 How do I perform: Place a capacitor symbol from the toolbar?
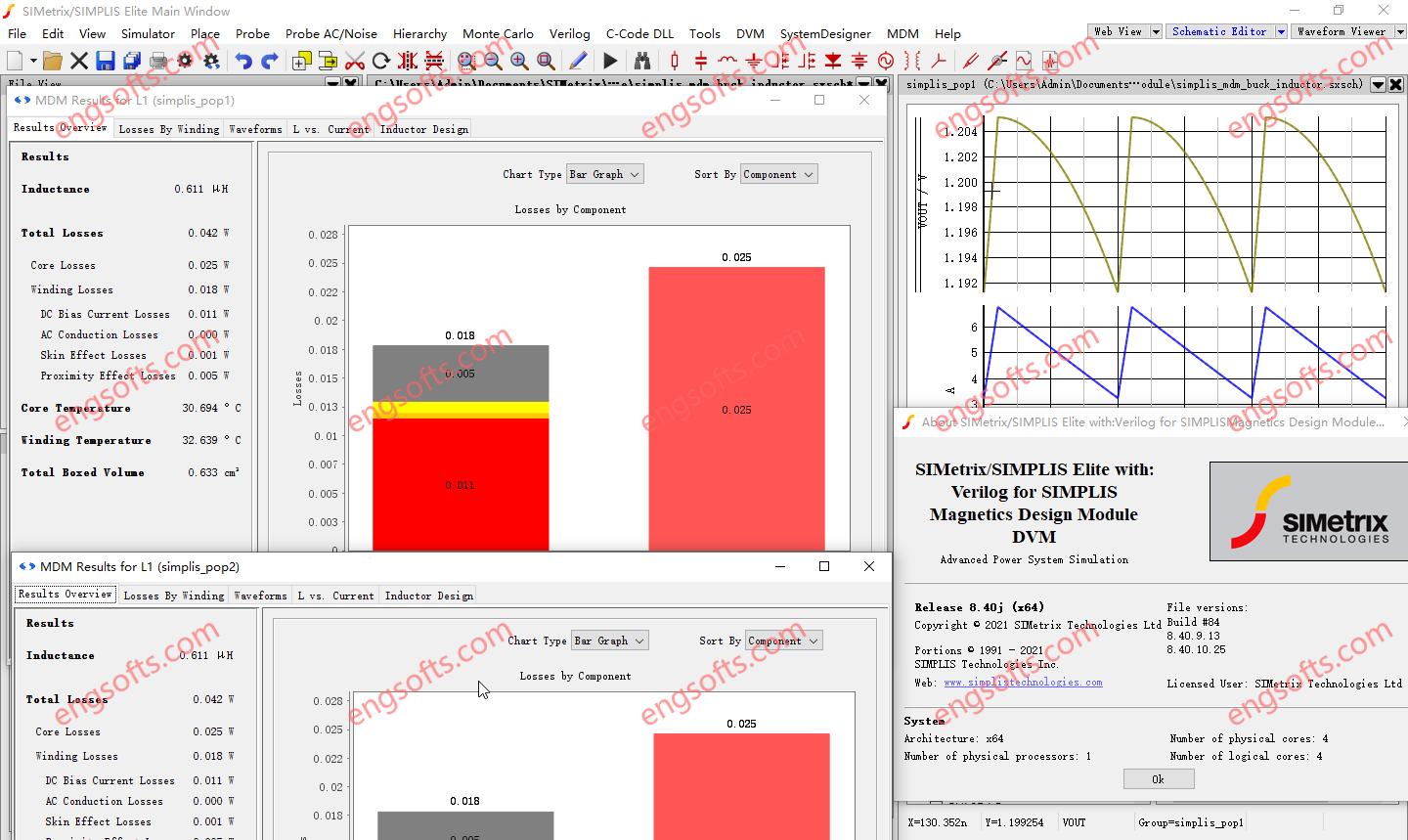(702, 61)
